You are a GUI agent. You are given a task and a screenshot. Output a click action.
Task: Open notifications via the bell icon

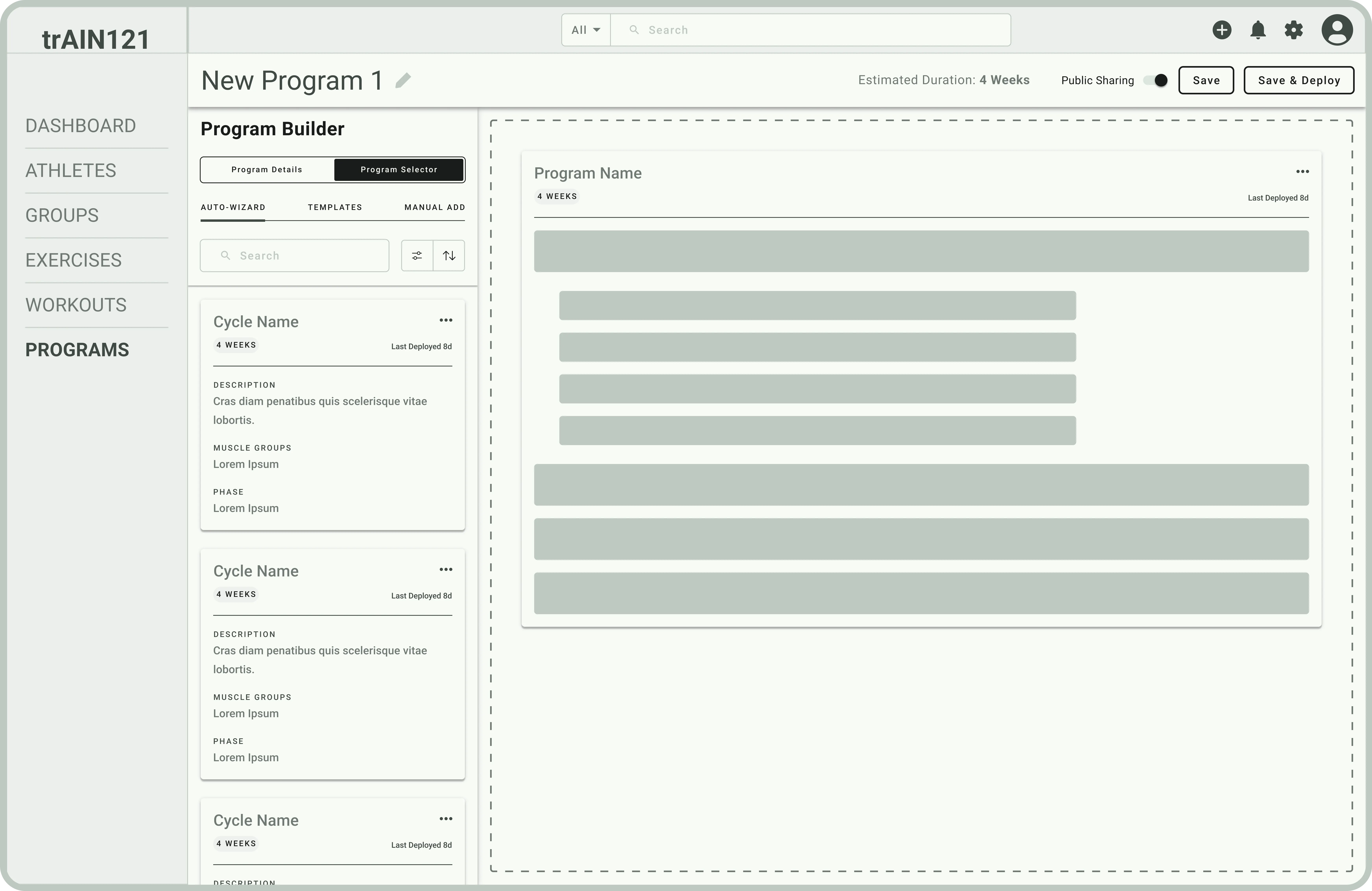pos(1258,30)
